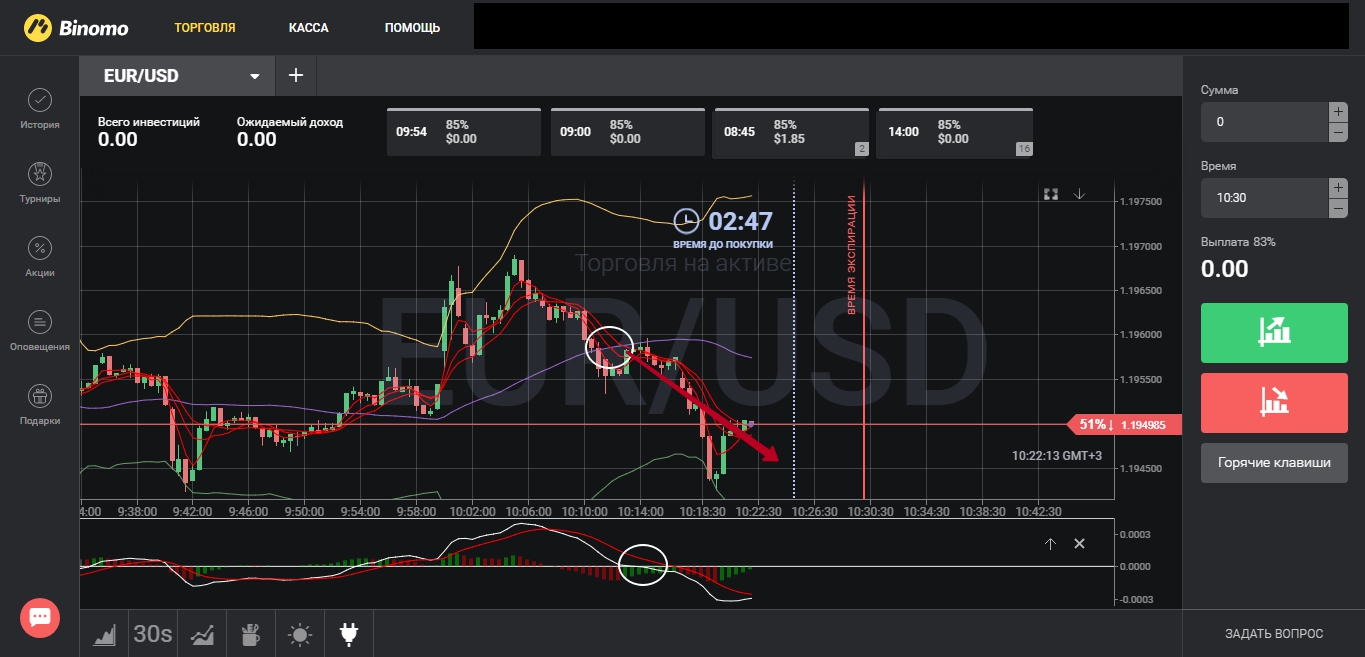Add a new asset tab with plus
The height and width of the screenshot is (657, 1365).
(295, 75)
